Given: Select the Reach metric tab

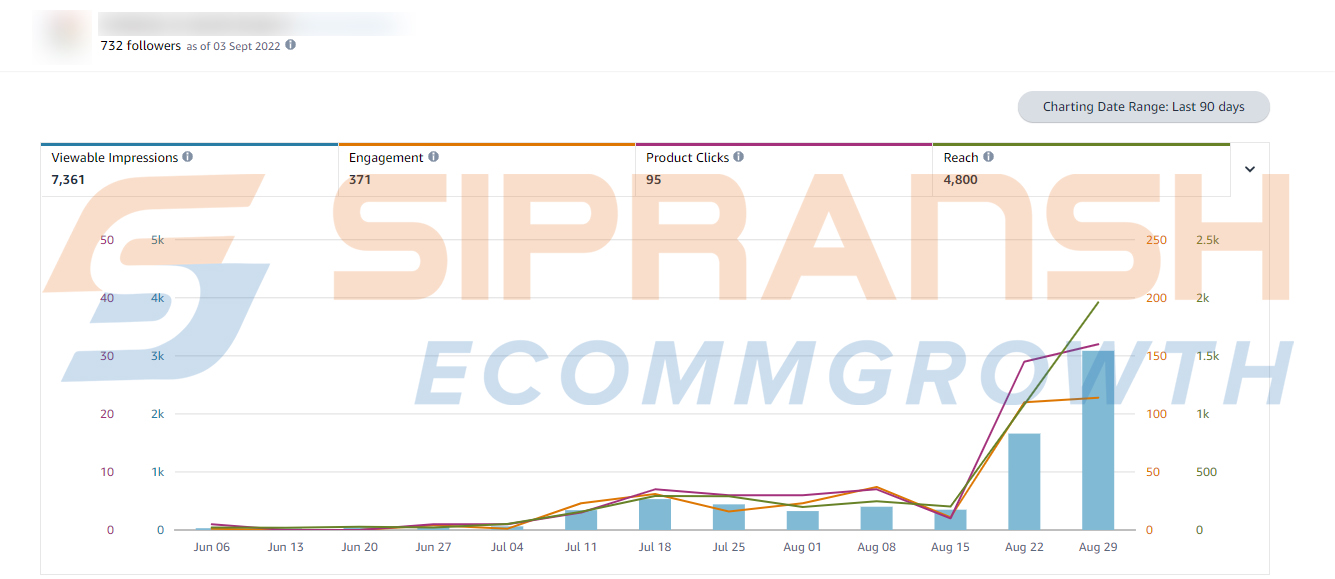Looking at the screenshot, I should (1080, 169).
